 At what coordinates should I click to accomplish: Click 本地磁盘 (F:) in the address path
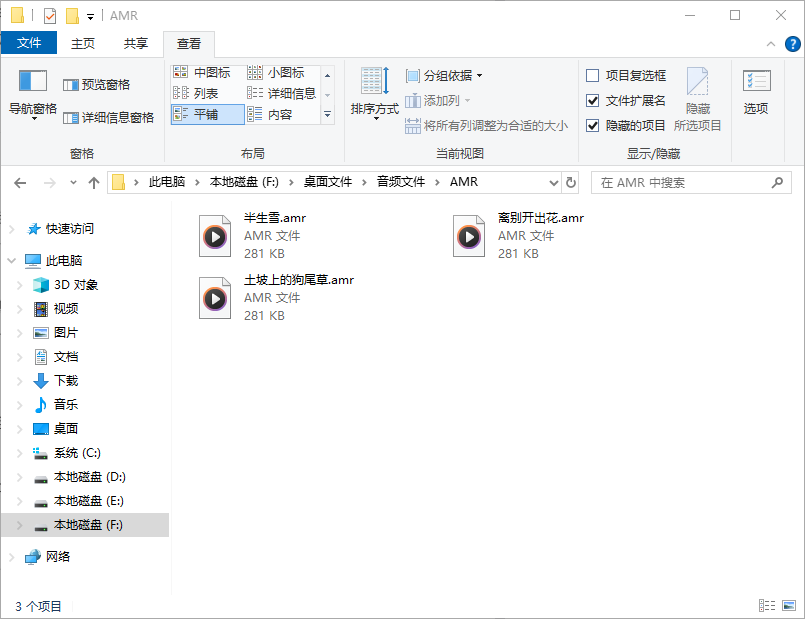click(x=244, y=182)
